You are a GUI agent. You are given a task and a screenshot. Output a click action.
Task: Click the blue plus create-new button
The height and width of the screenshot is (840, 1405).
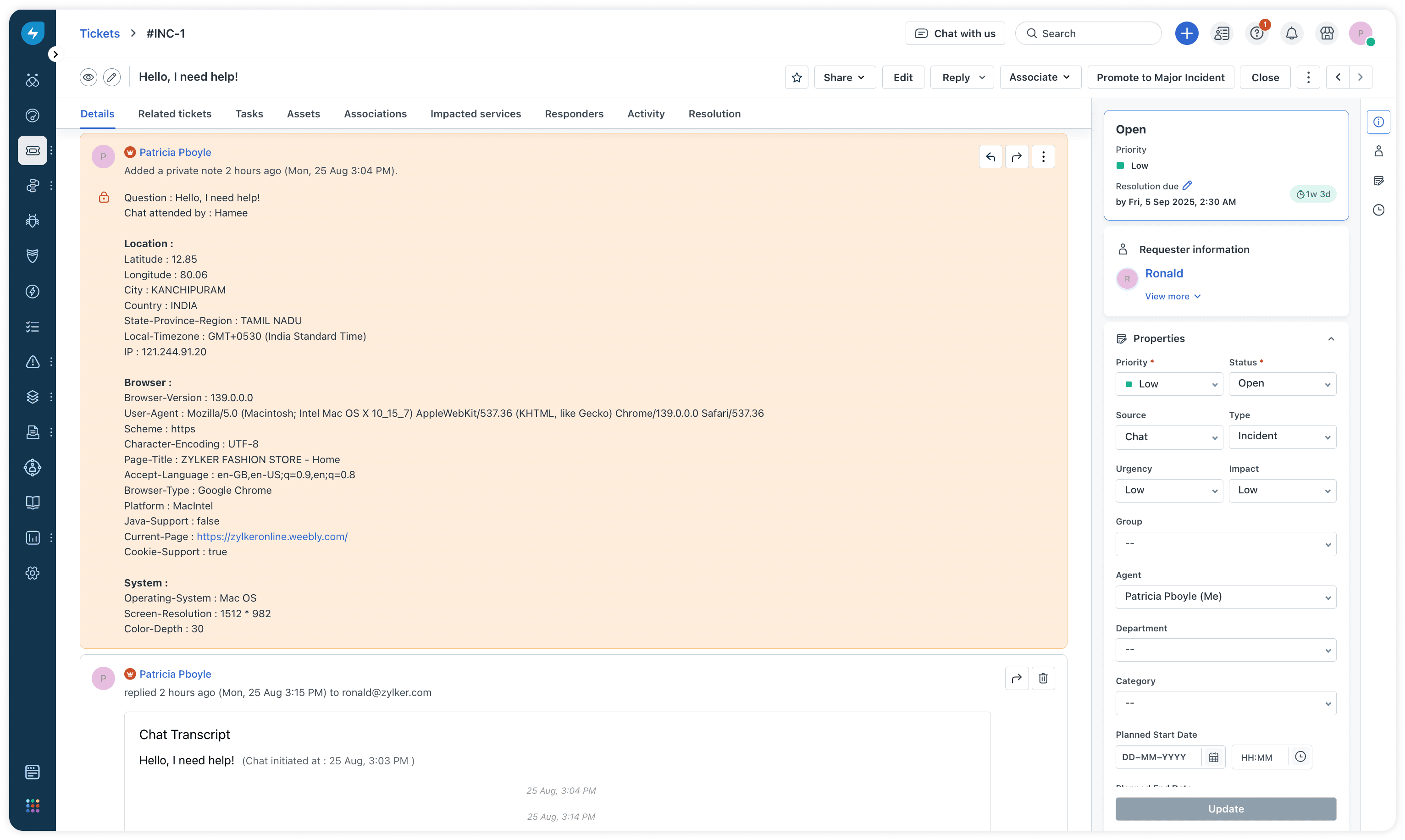pyautogui.click(x=1186, y=33)
